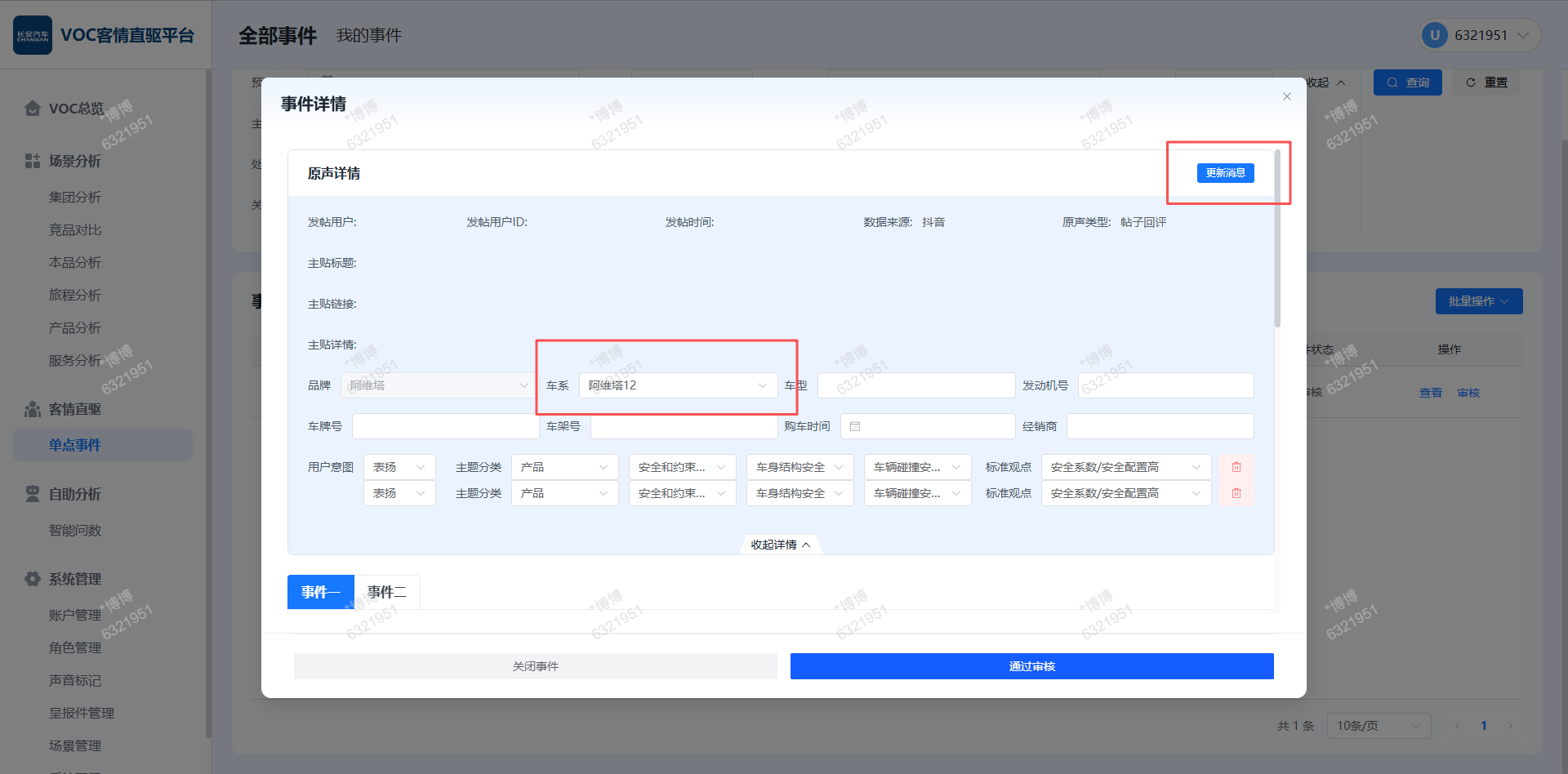Click the user avatar icon 6321951

click(x=1434, y=35)
